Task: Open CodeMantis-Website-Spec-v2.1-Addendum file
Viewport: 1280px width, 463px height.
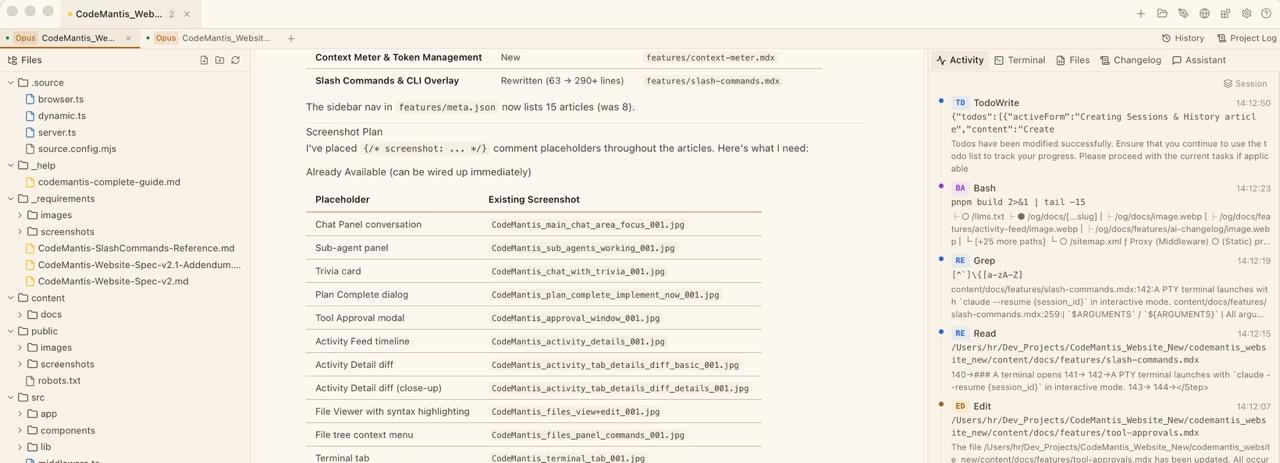Action: coord(139,265)
